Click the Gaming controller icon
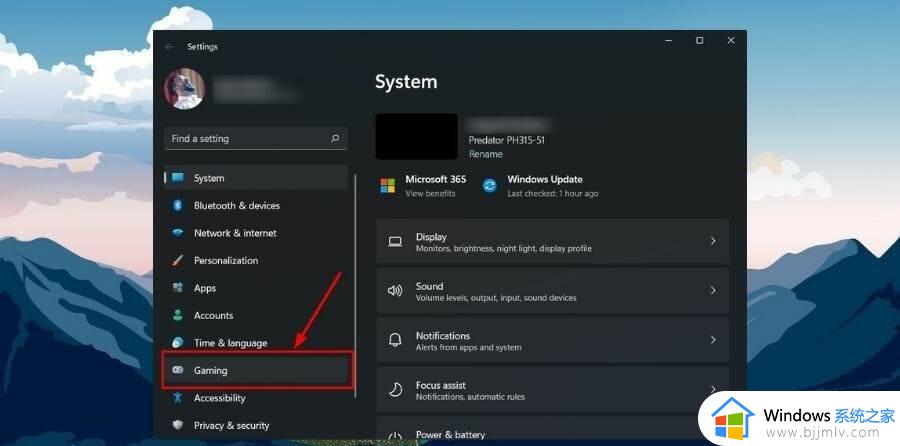 pos(178,370)
